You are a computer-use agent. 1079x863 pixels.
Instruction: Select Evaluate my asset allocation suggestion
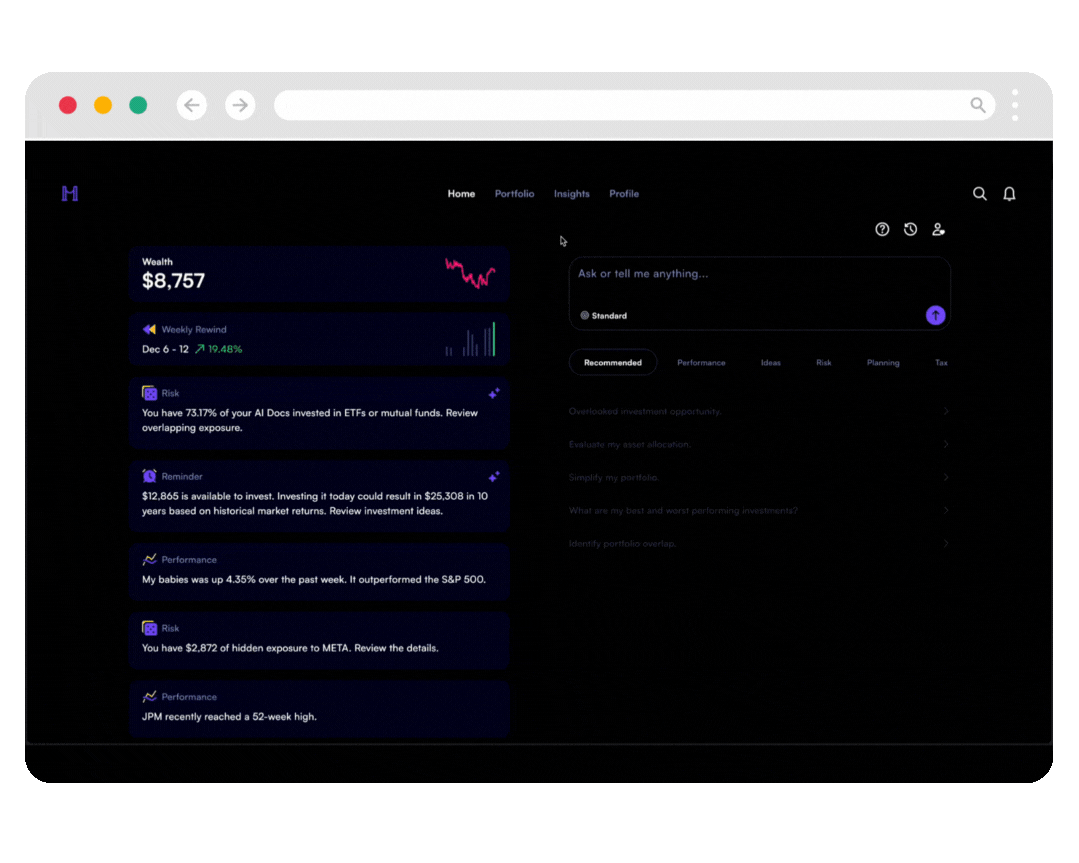759,444
